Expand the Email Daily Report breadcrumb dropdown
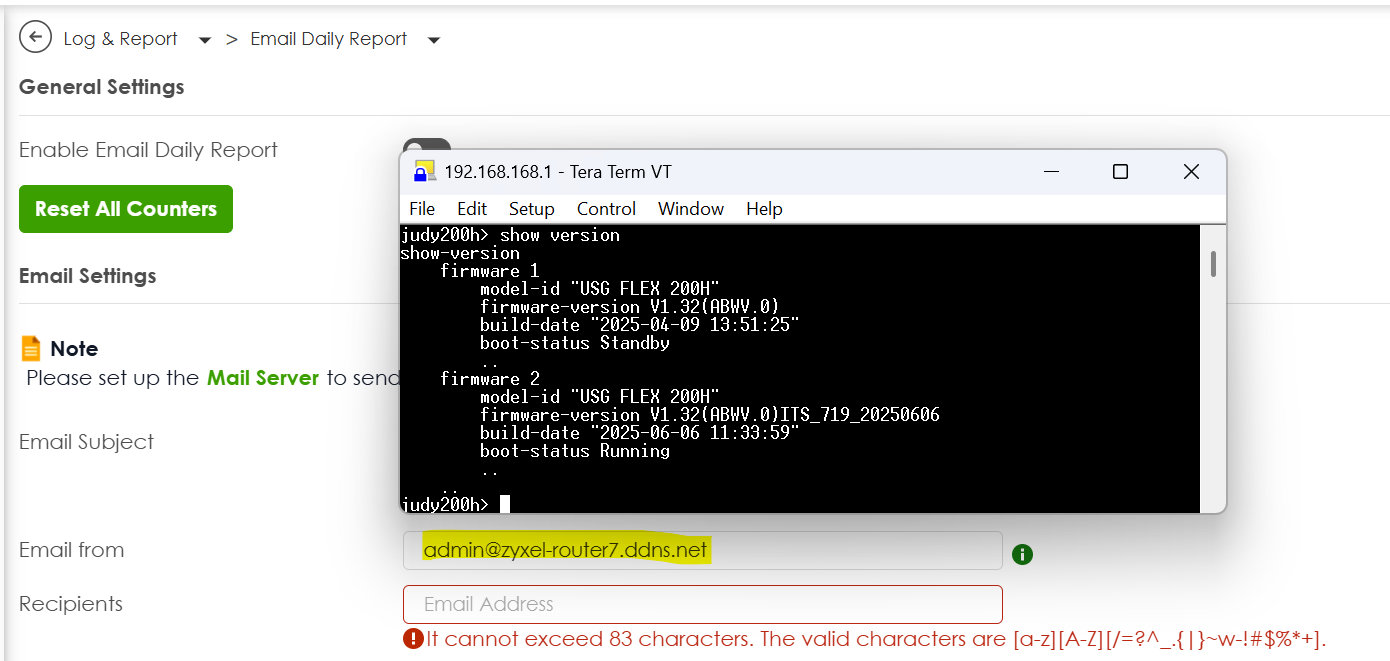Screen dimensions: 1390x661 point(434,40)
